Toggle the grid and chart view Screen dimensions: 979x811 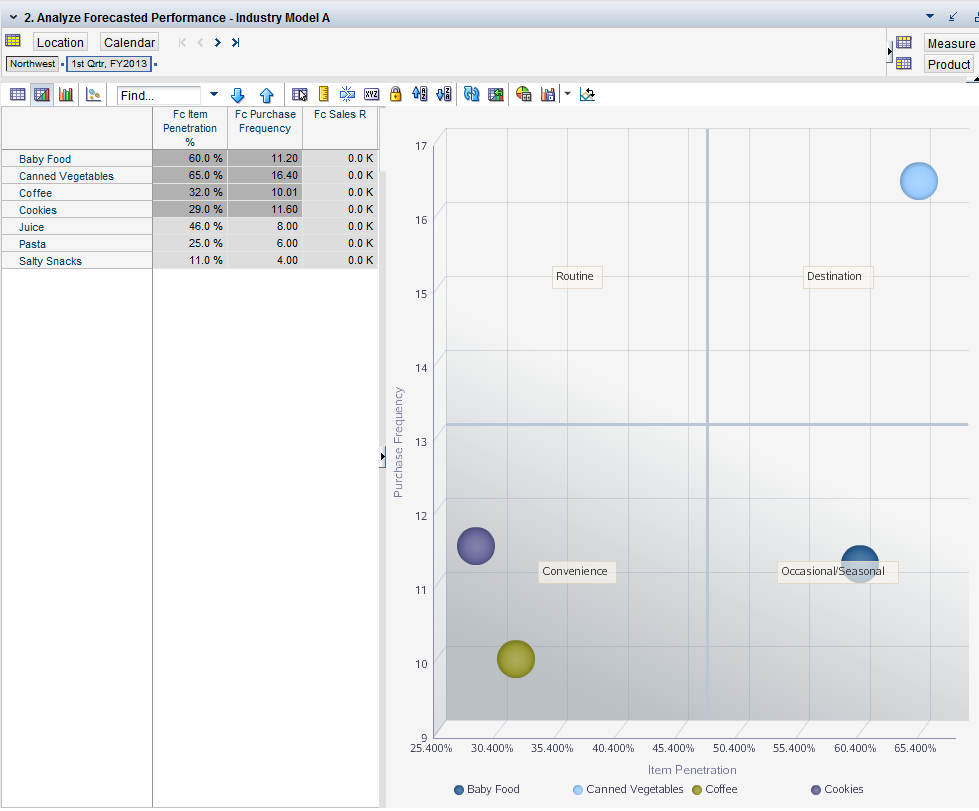point(41,95)
